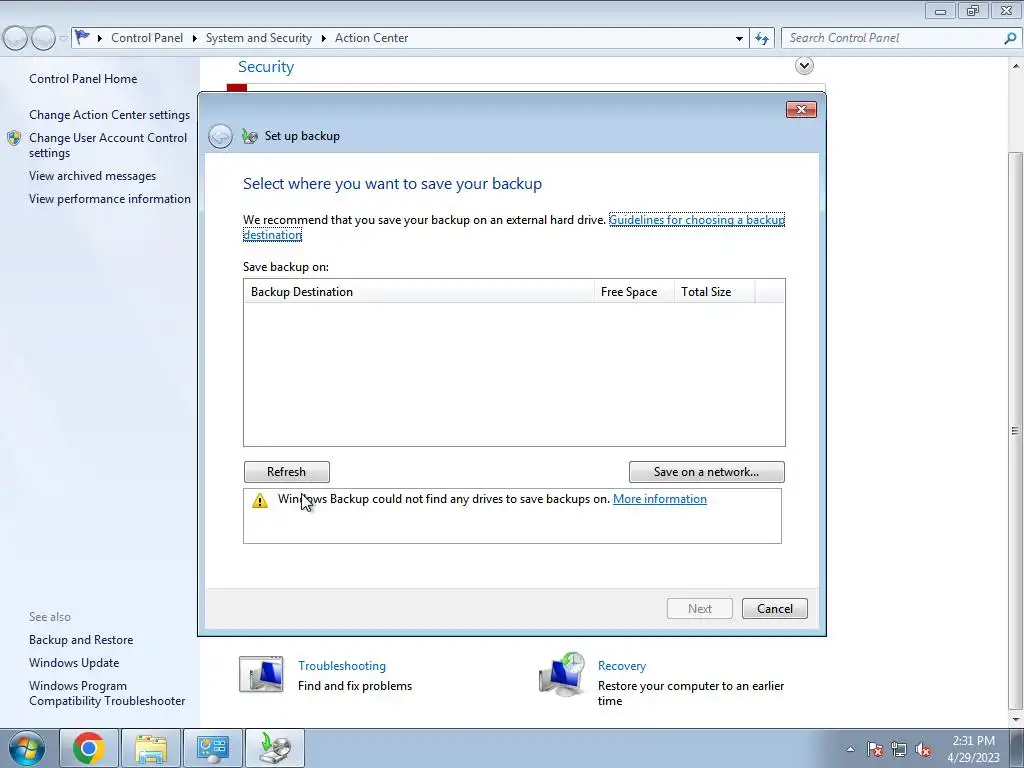Open Recovery link
1024x768 pixels.
tap(622, 666)
